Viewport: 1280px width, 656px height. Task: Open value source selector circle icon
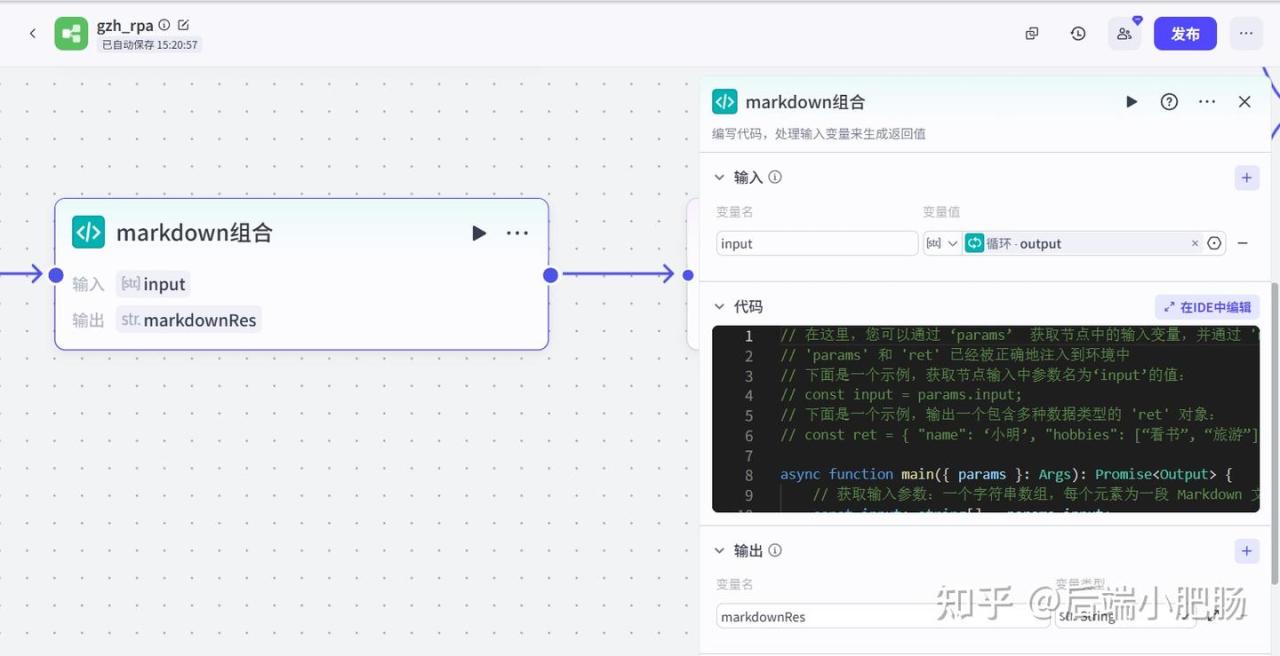(x=1214, y=243)
